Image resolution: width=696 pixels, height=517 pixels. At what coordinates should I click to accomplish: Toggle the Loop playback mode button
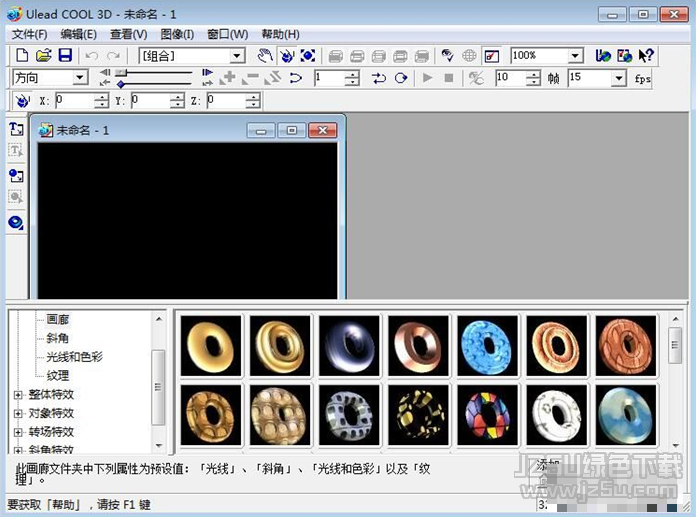pyautogui.click(x=401, y=78)
